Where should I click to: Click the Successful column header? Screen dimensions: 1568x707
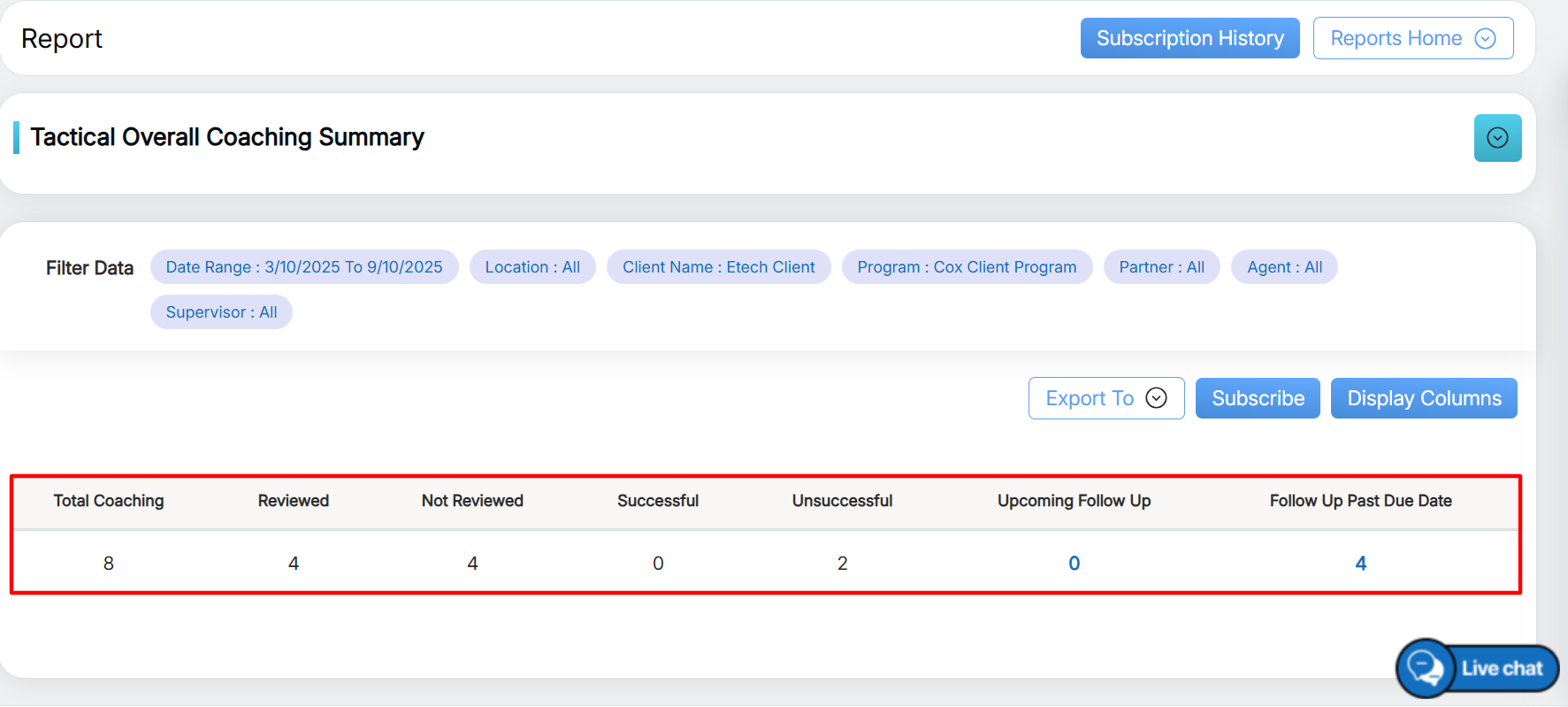pos(658,501)
